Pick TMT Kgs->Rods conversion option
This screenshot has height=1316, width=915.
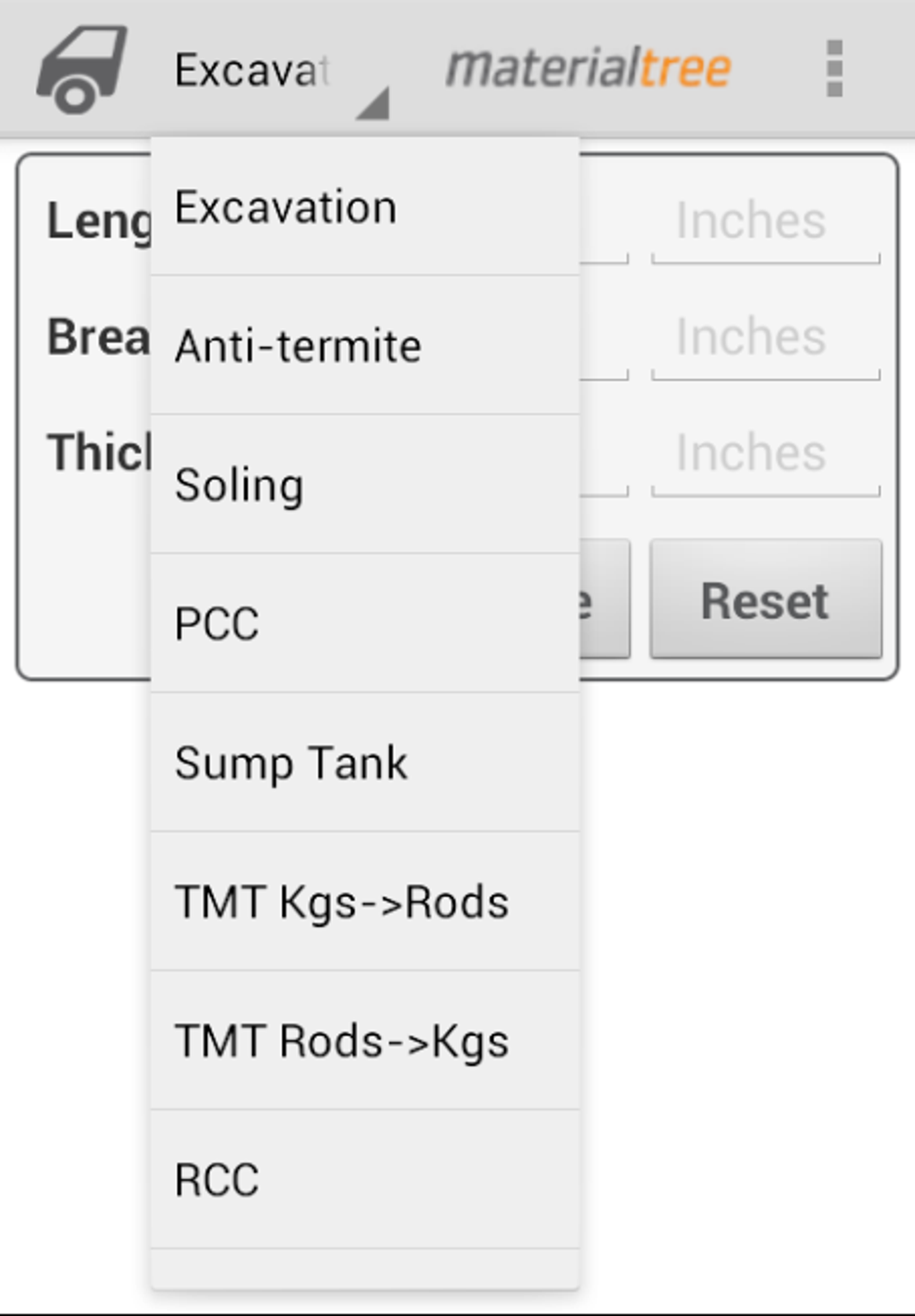click(x=341, y=902)
